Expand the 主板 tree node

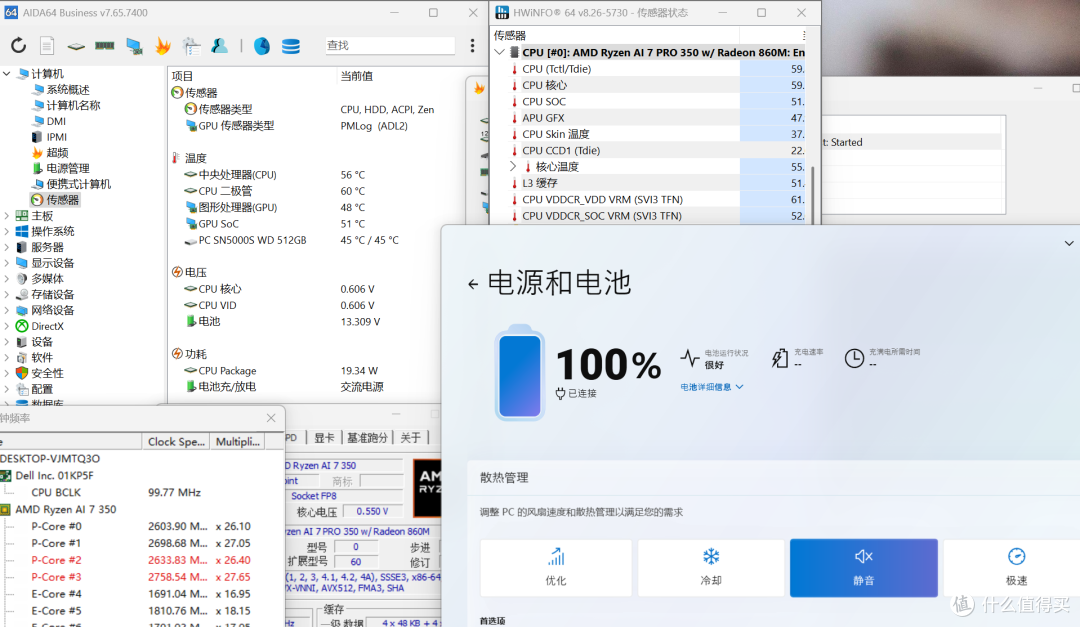(7, 216)
